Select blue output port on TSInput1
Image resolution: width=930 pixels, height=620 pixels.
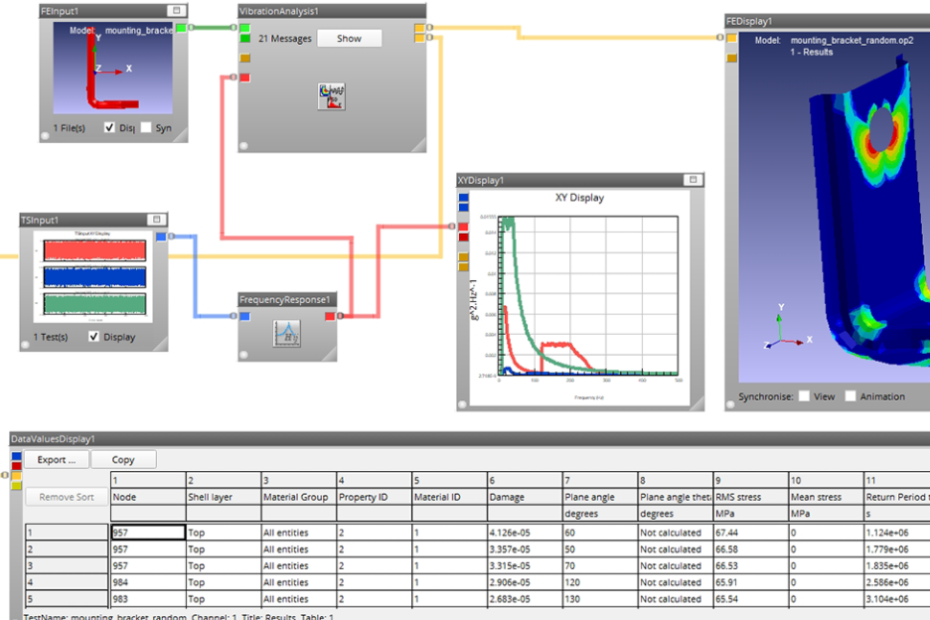161,237
